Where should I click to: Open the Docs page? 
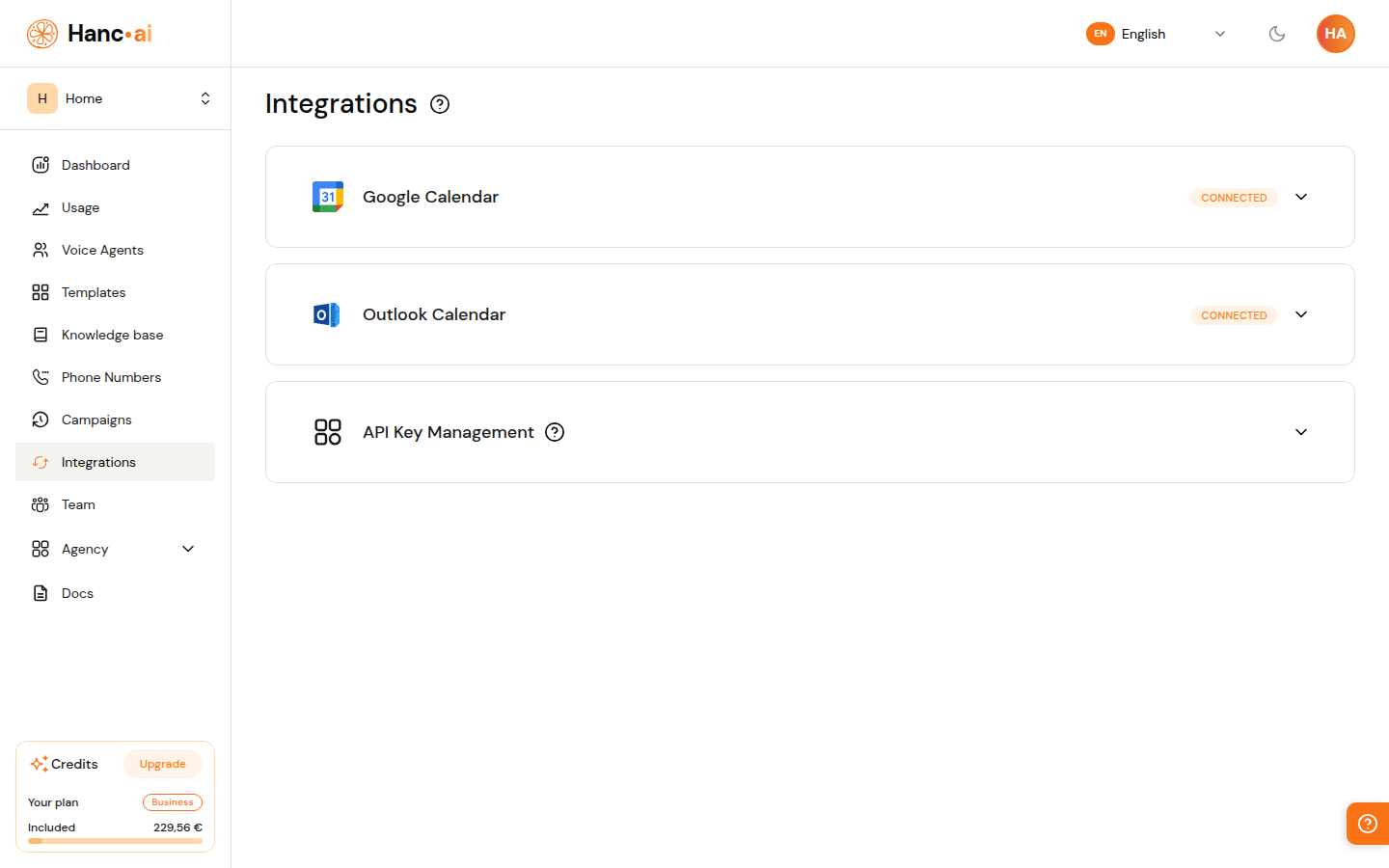point(77,593)
